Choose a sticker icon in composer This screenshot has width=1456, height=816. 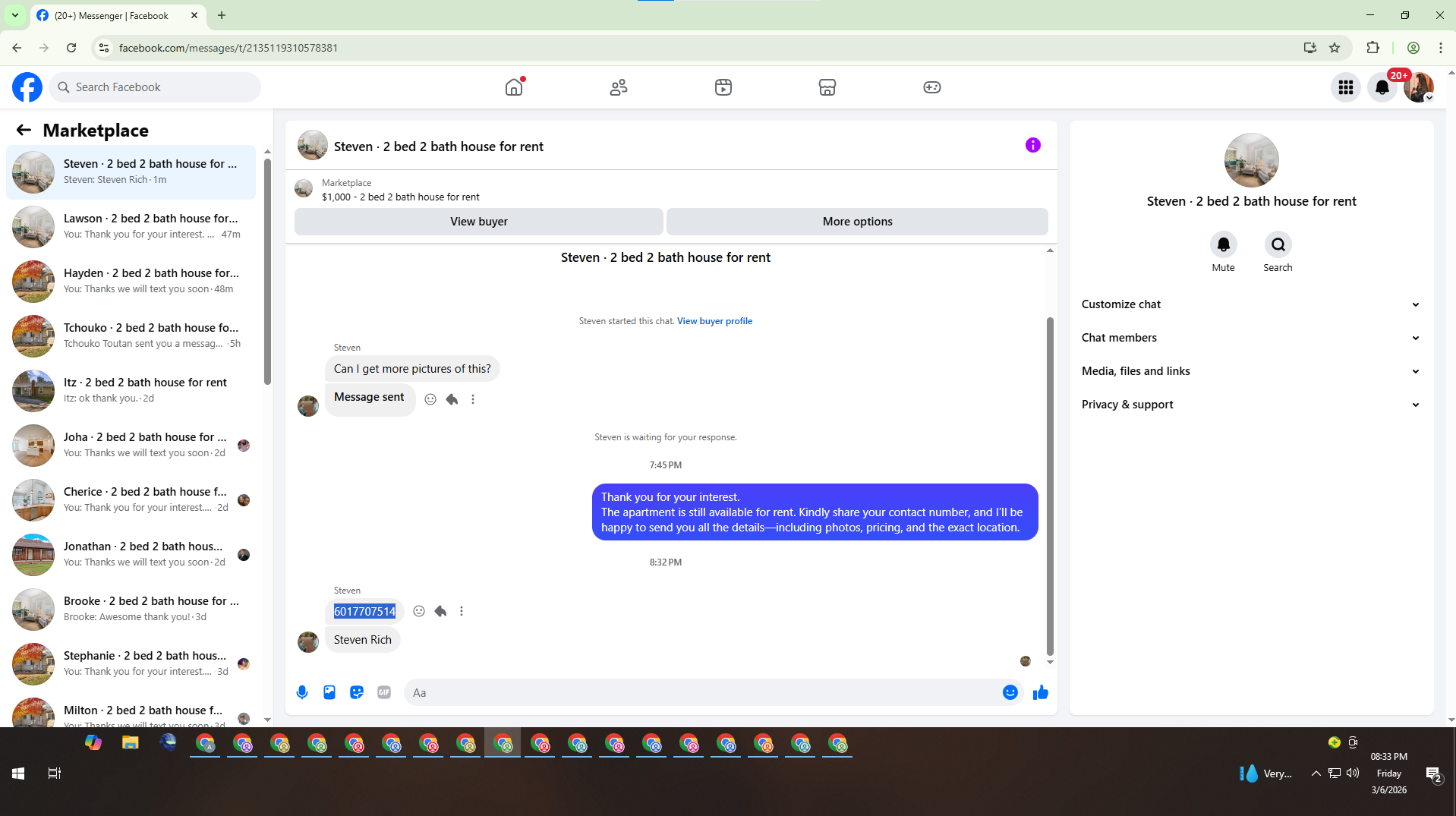357,692
